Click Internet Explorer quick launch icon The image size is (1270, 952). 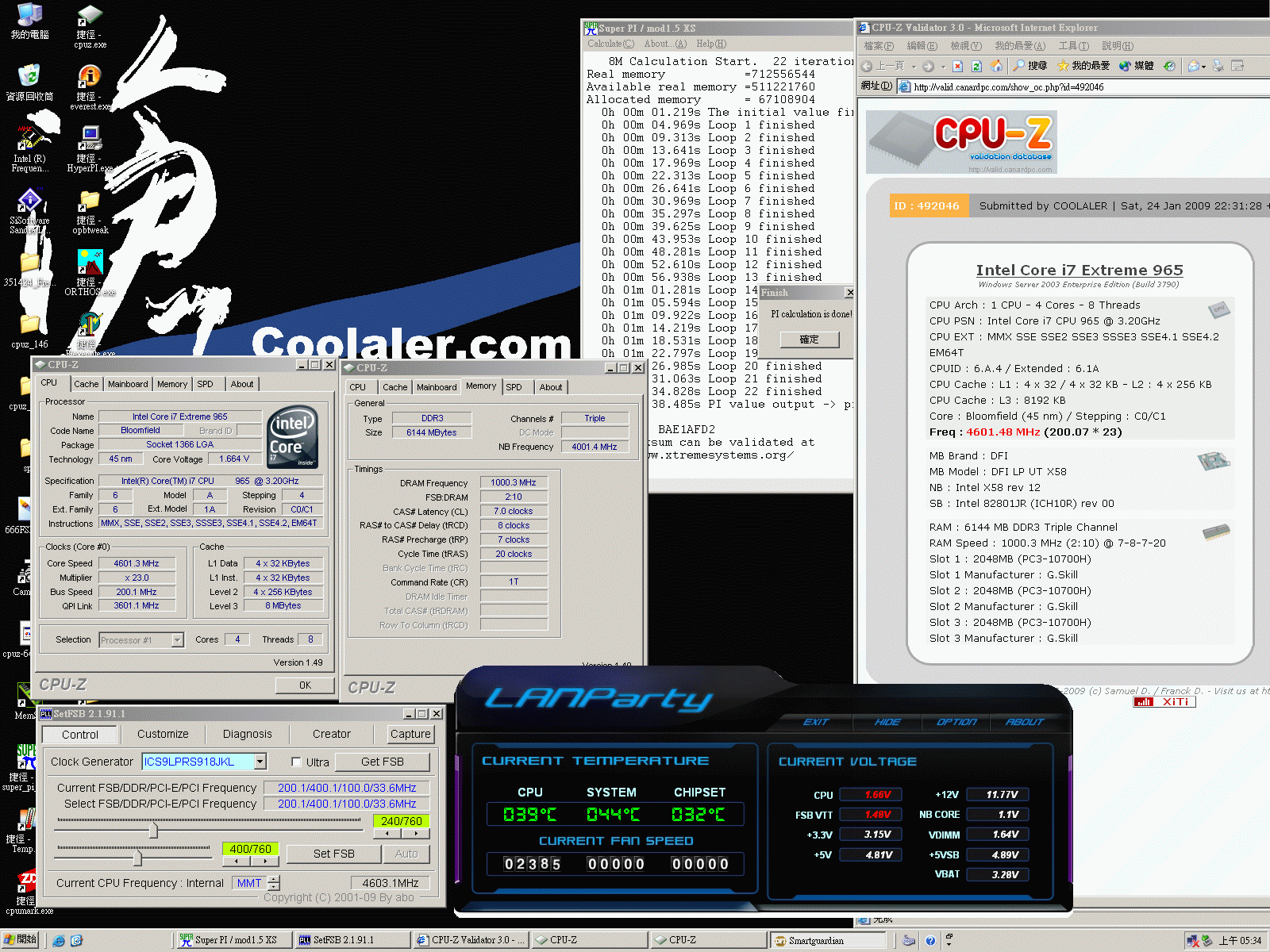coord(59,941)
